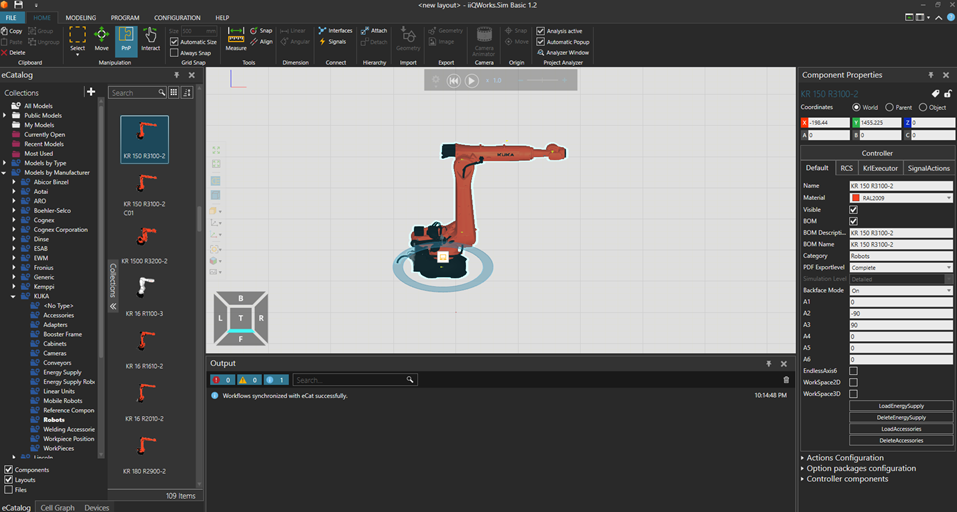Open the FILE menu
This screenshot has width=957, height=512.
tap(11, 18)
